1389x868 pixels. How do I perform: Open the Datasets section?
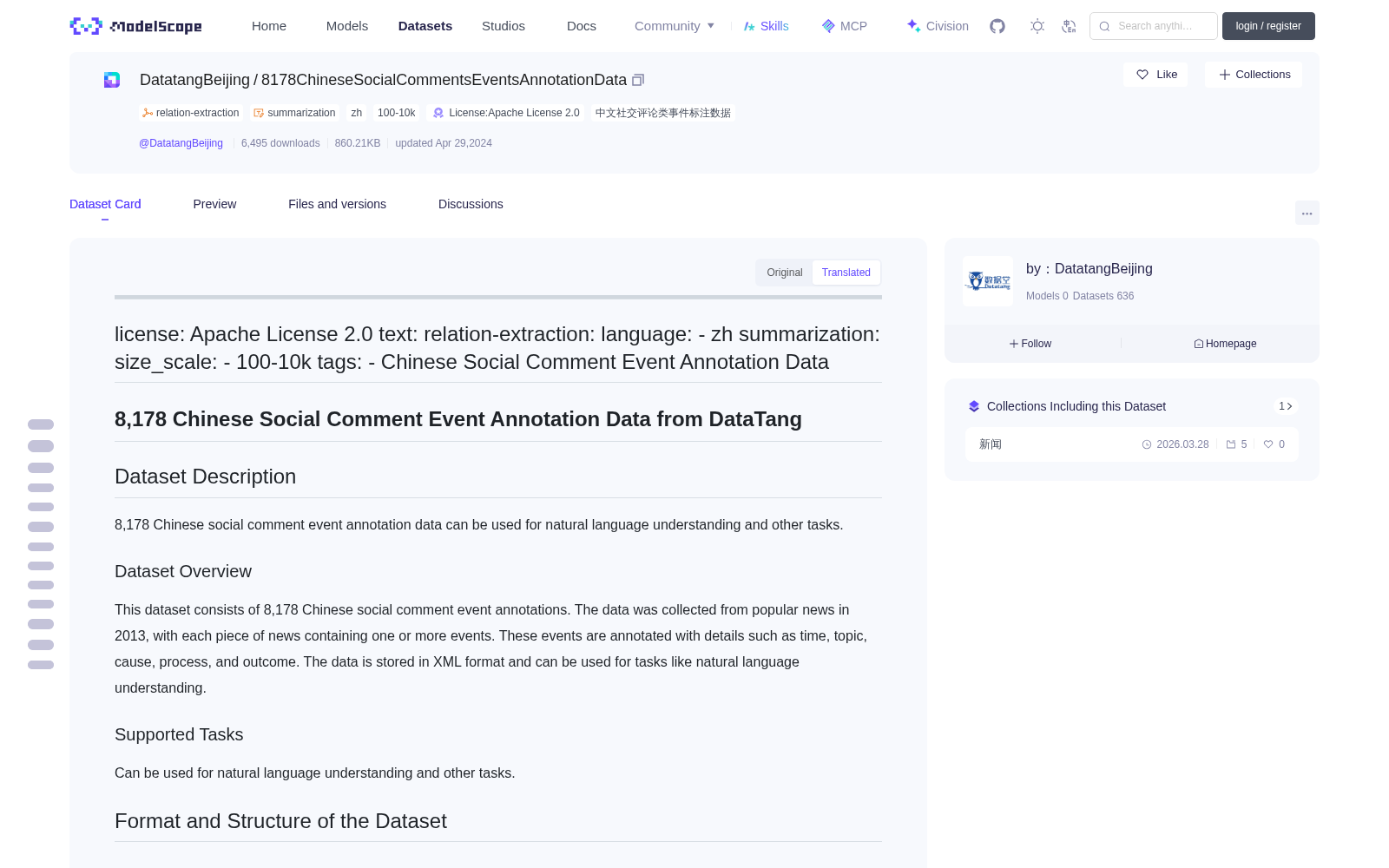(x=425, y=26)
